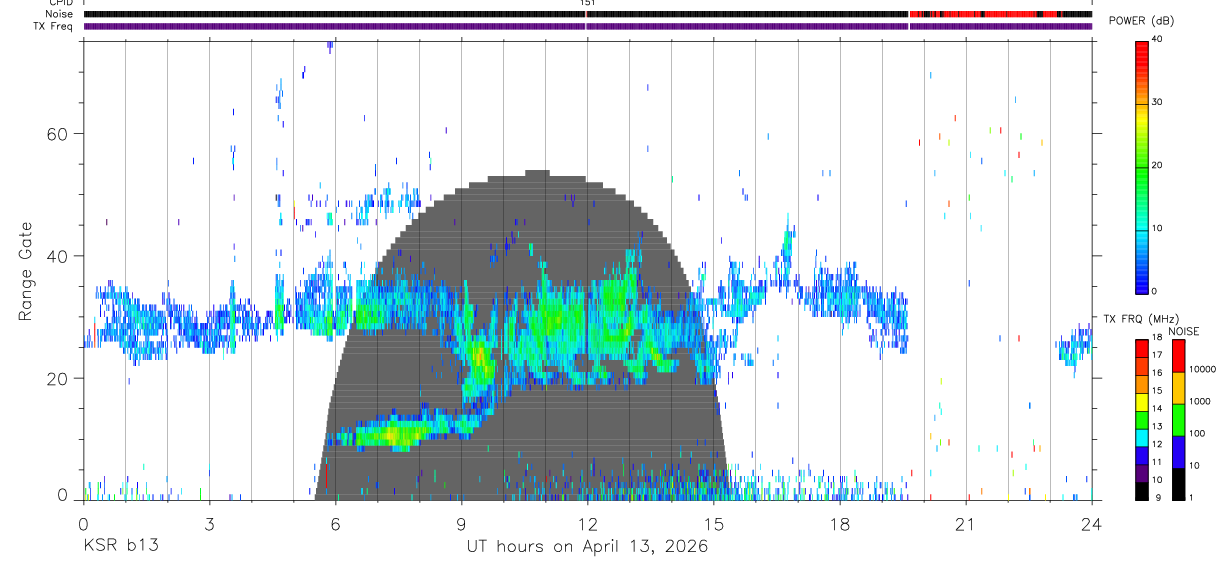Image resolution: width=1228 pixels, height=567 pixels.
Task: Click the NOISE legend title
Action: coord(1183,331)
